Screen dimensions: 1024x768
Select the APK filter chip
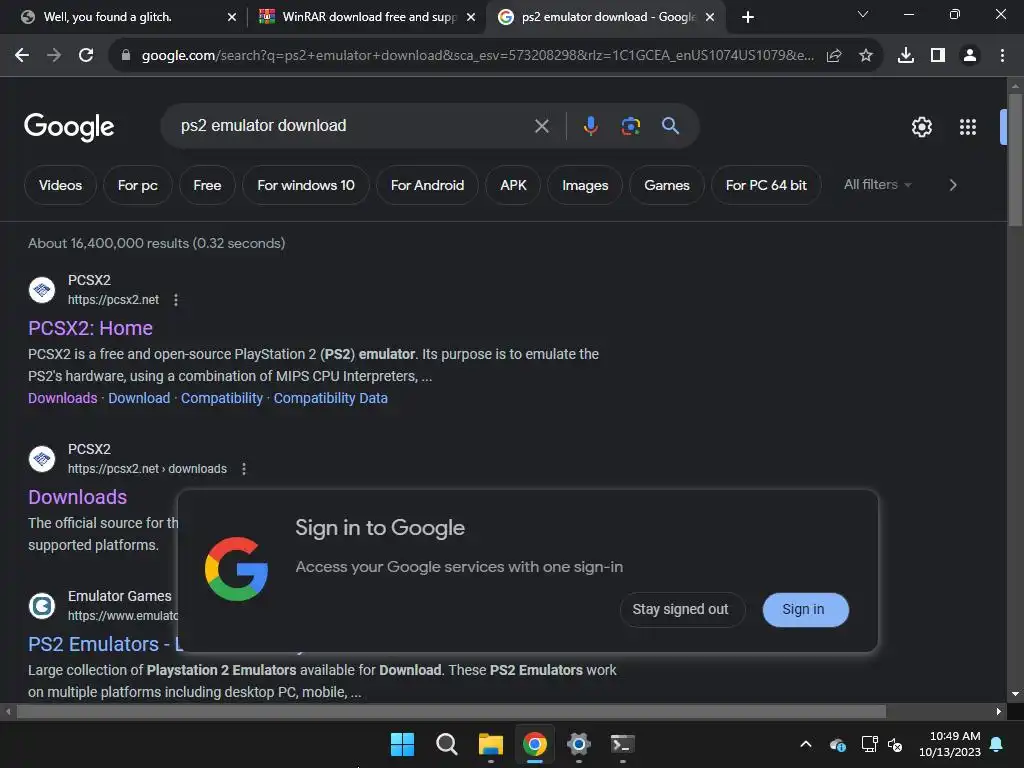point(513,185)
